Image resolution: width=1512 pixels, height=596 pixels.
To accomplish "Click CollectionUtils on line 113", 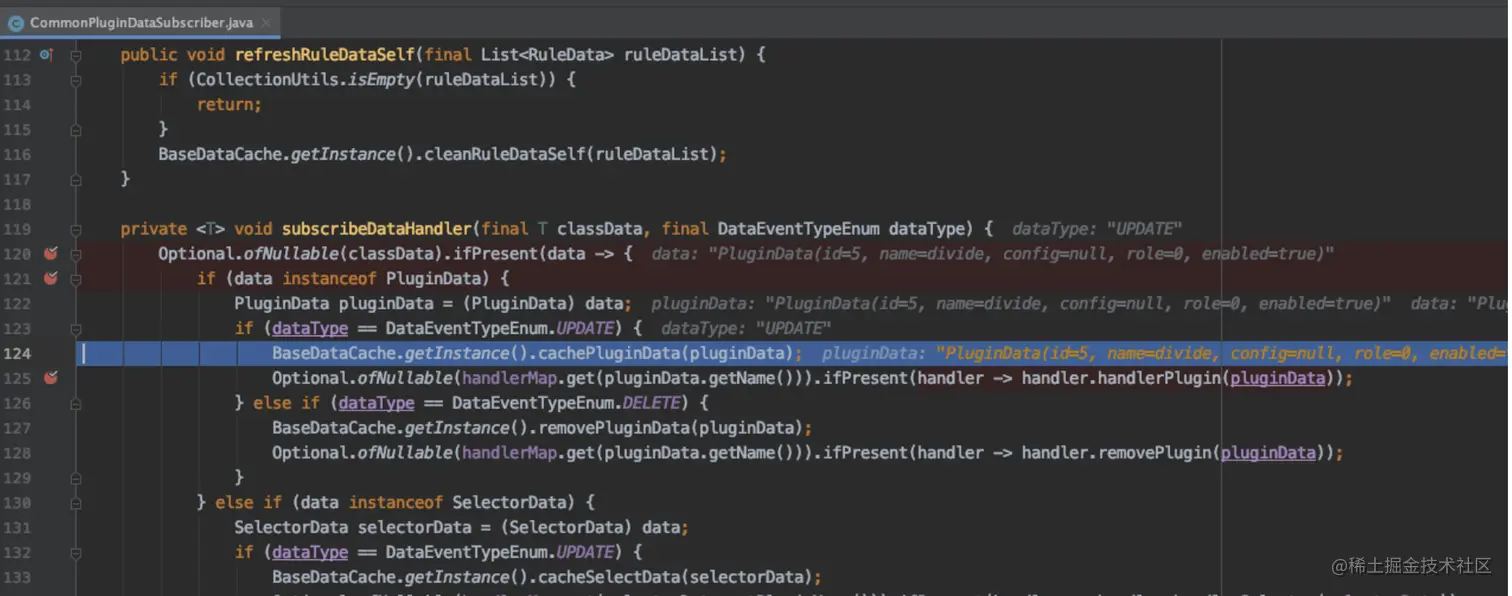I will (268, 80).
